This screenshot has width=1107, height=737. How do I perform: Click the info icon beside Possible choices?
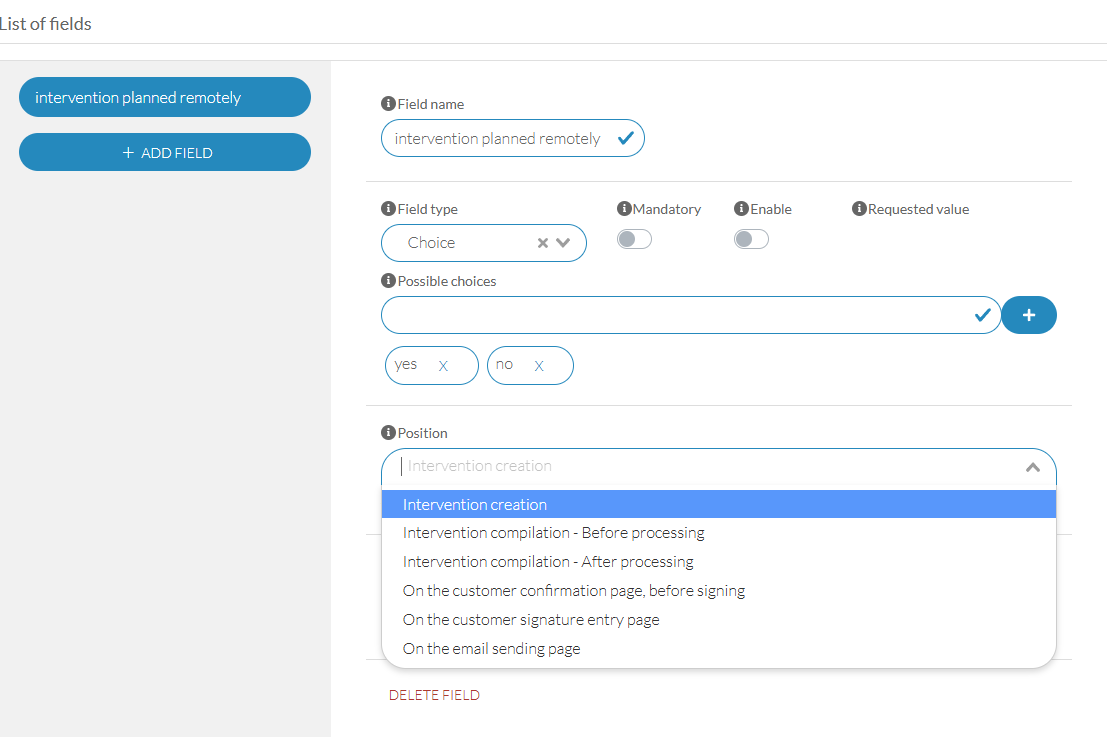click(x=388, y=280)
